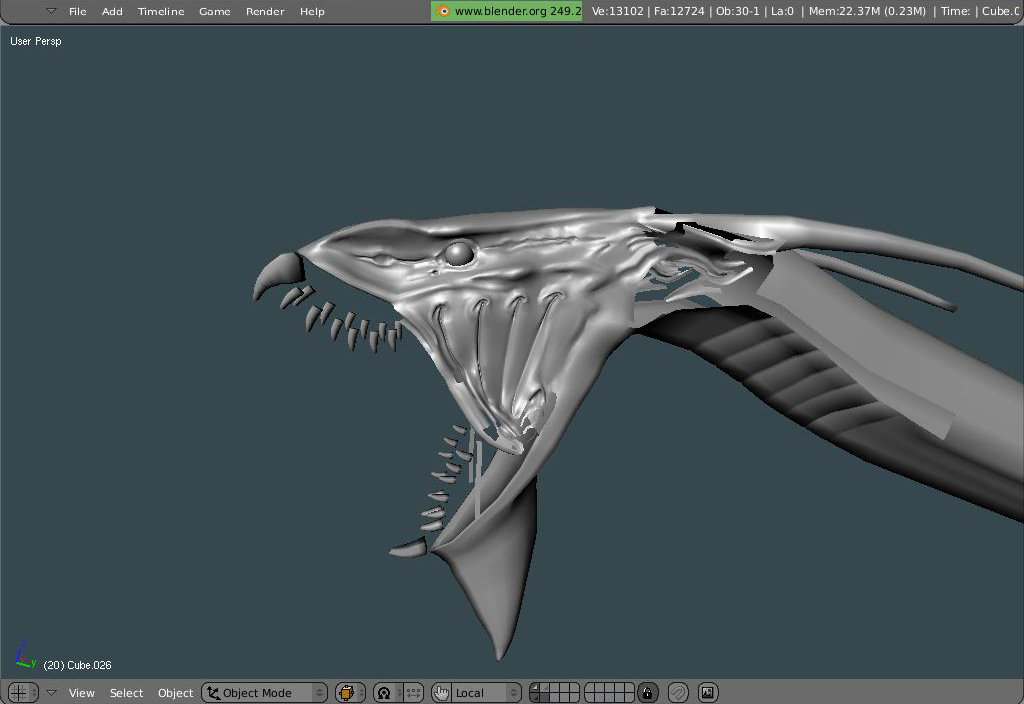
Task: Click the paperclip-shaped icon in 3D header
Action: [678, 692]
